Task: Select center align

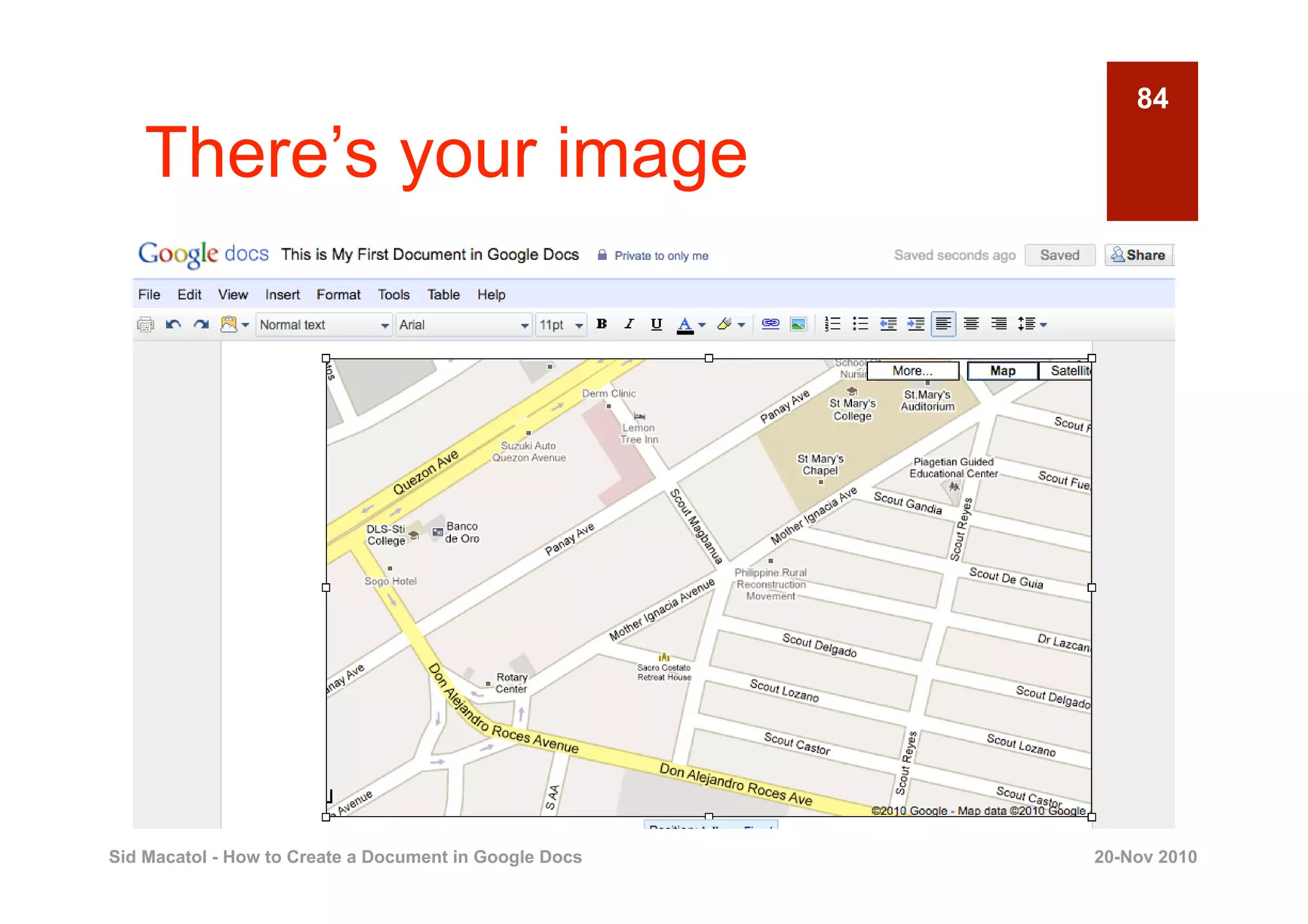Action: [x=971, y=324]
